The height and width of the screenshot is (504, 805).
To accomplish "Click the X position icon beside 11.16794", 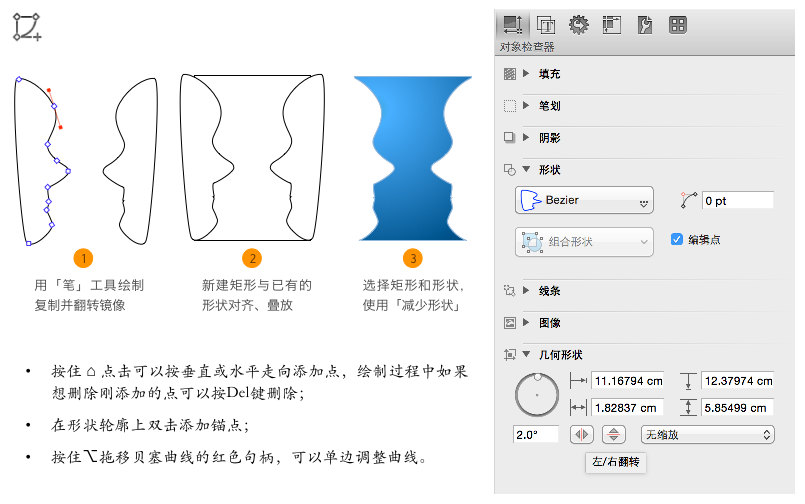I will point(578,381).
